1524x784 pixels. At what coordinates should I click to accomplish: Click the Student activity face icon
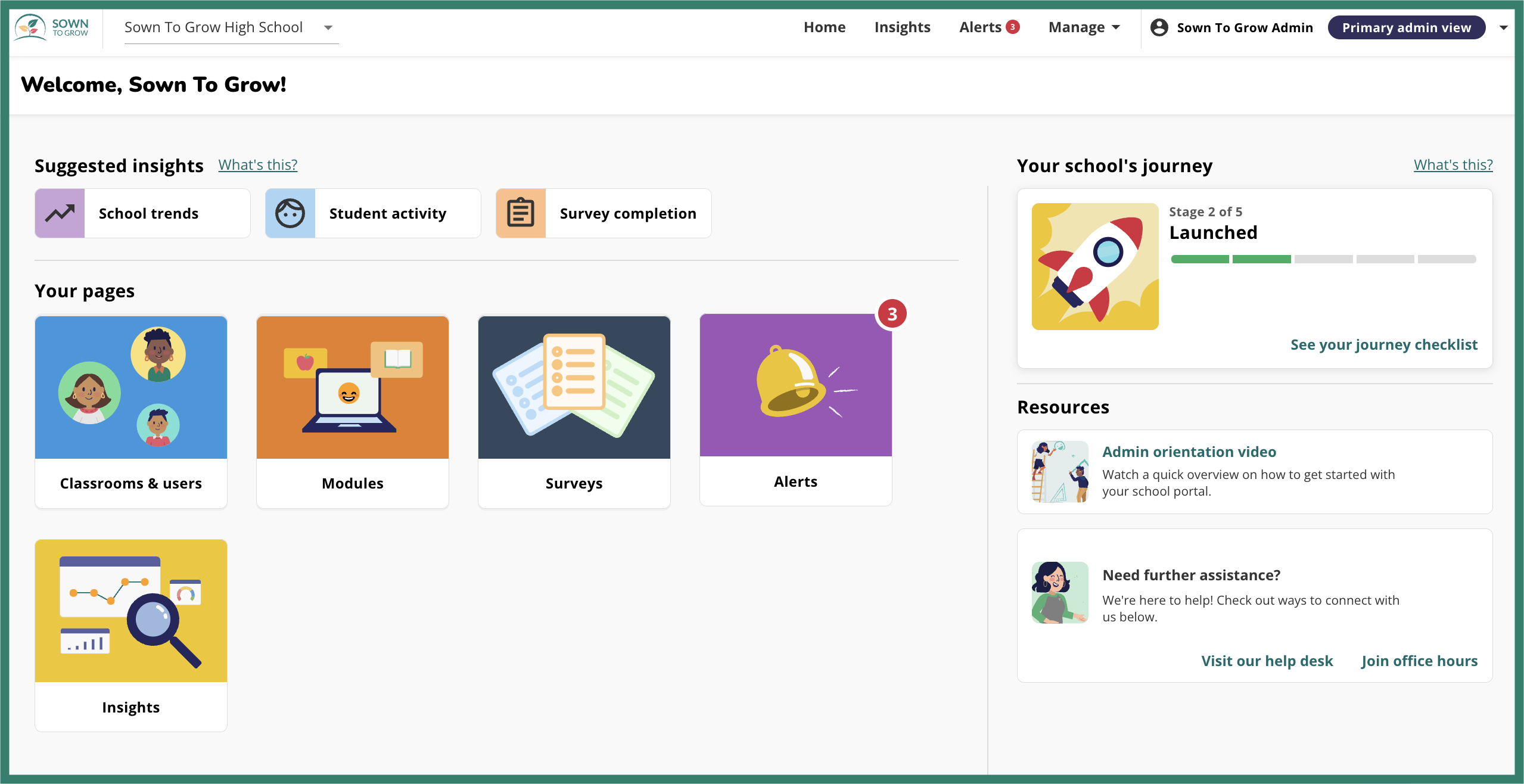click(x=290, y=213)
